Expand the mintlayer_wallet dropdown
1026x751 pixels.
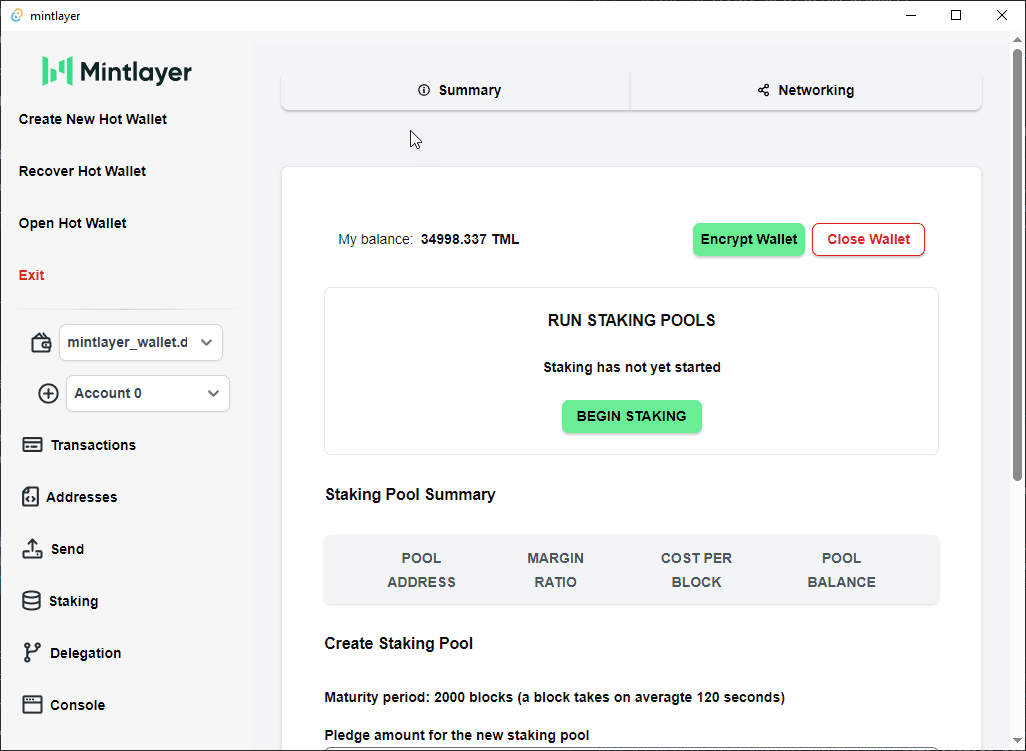point(141,342)
